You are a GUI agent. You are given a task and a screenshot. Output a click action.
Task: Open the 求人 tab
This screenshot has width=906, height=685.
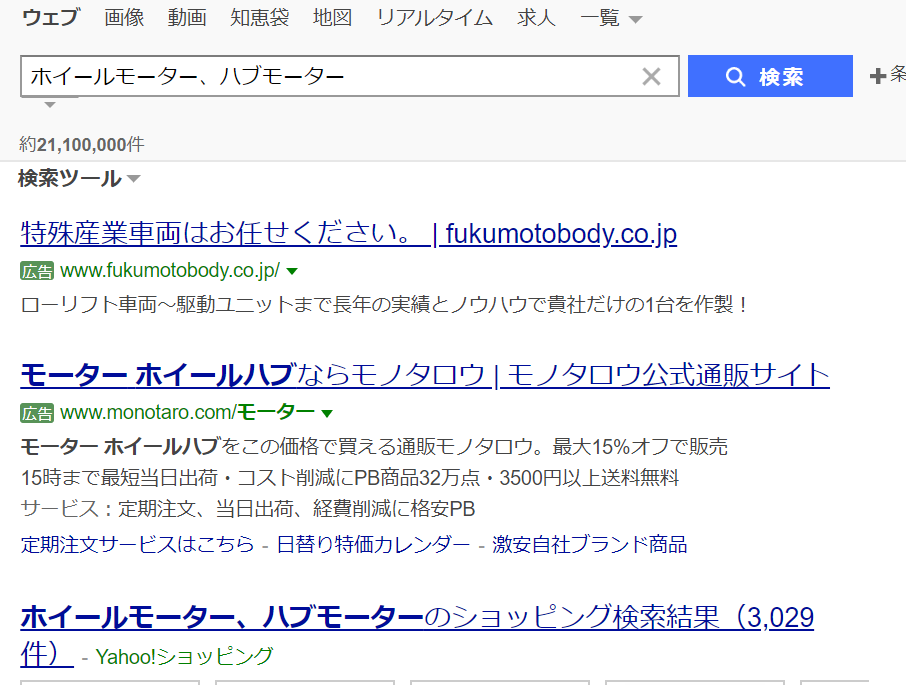coord(536,17)
